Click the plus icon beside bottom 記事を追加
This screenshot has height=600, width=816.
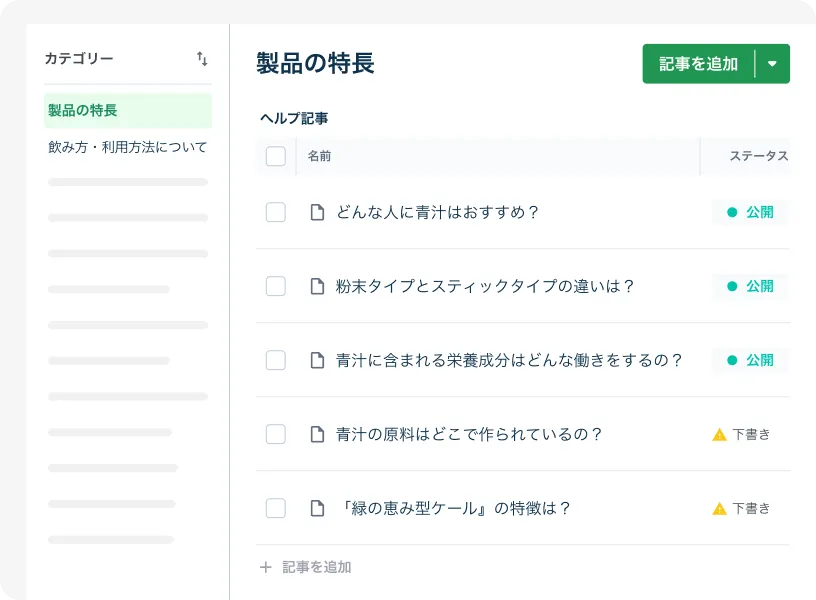coord(266,567)
